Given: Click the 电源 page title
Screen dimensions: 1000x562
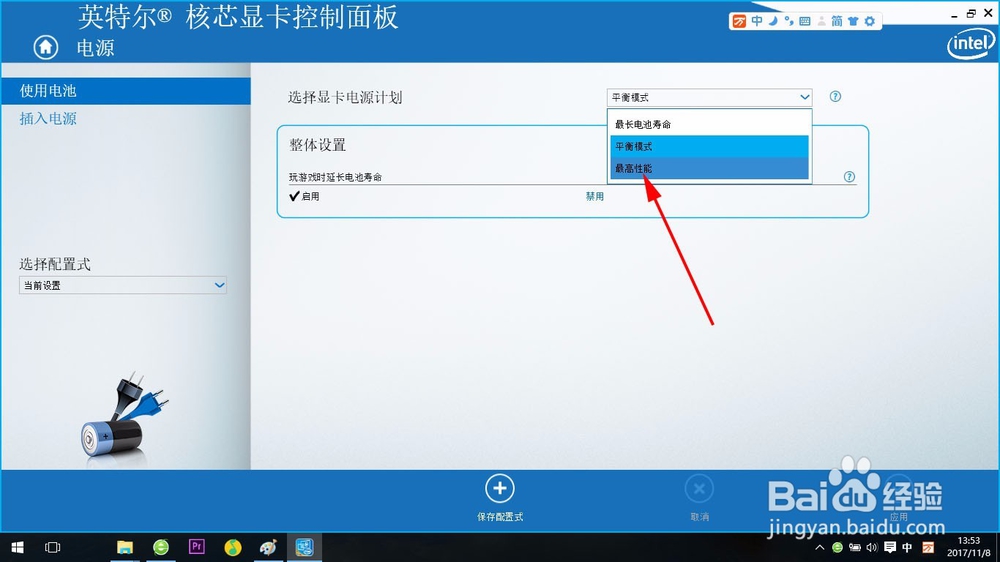Looking at the screenshot, I should click(95, 48).
